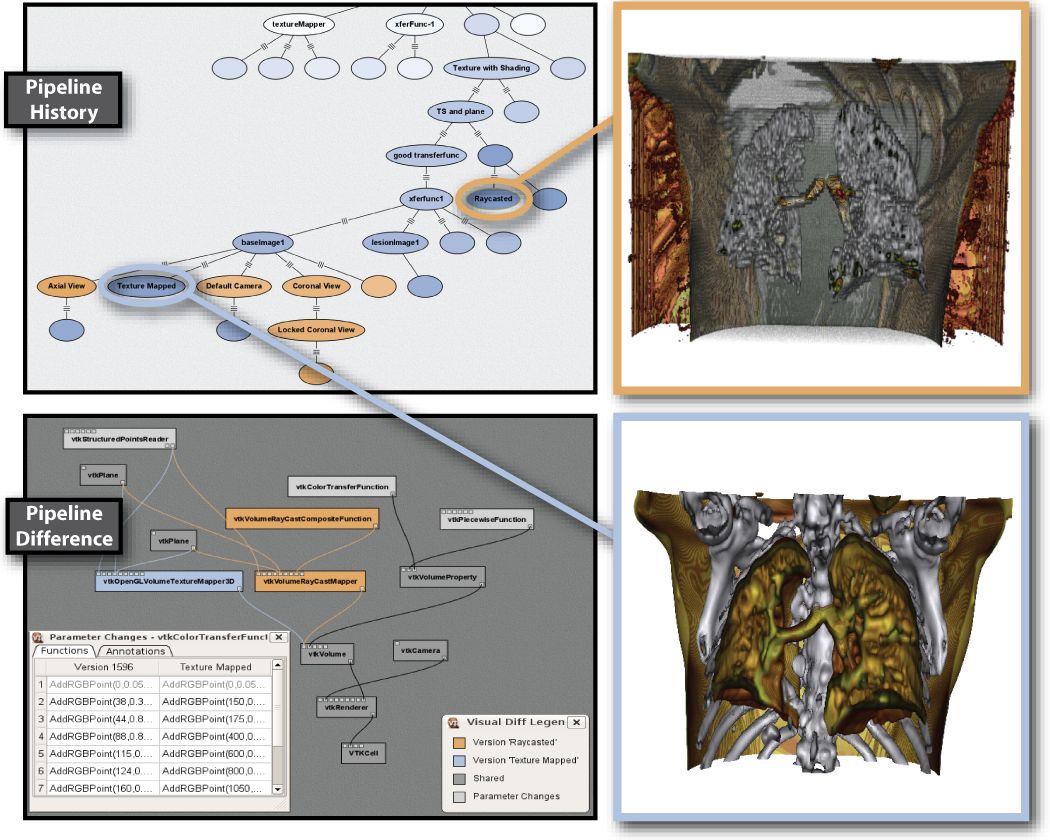The height and width of the screenshot is (840, 1050).
Task: Select the vtkColorTransferFunction module
Action: point(342,487)
